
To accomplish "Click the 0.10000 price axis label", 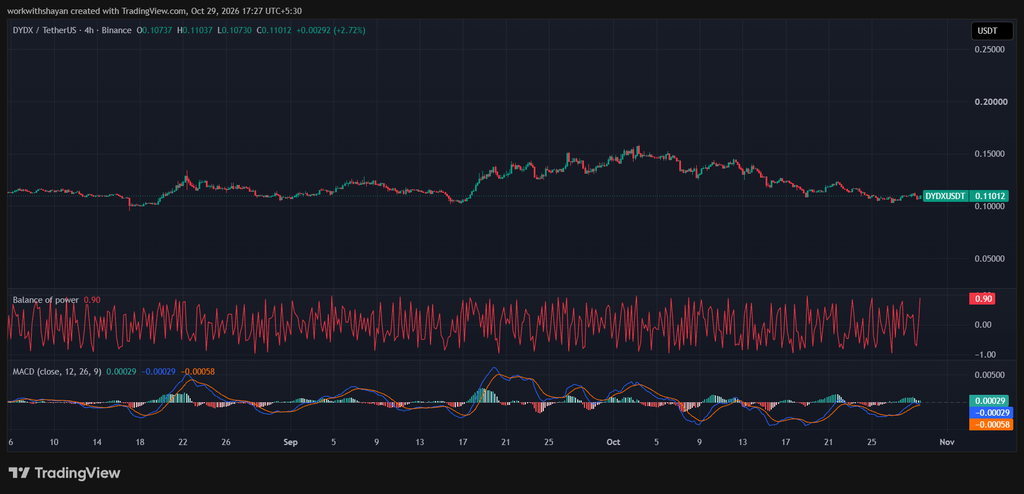I will click(x=990, y=206).
